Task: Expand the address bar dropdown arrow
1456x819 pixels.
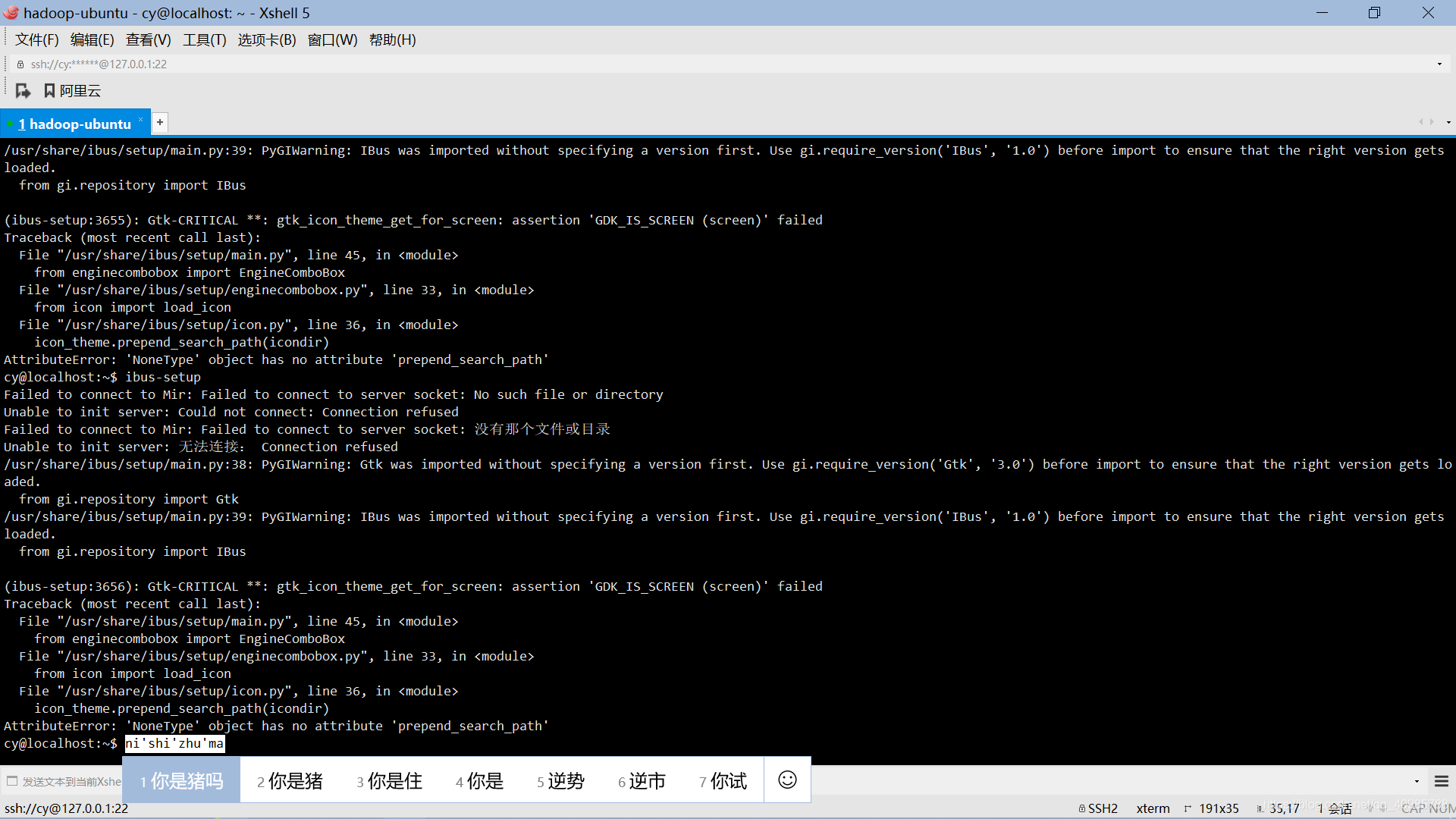Action: click(x=1439, y=64)
